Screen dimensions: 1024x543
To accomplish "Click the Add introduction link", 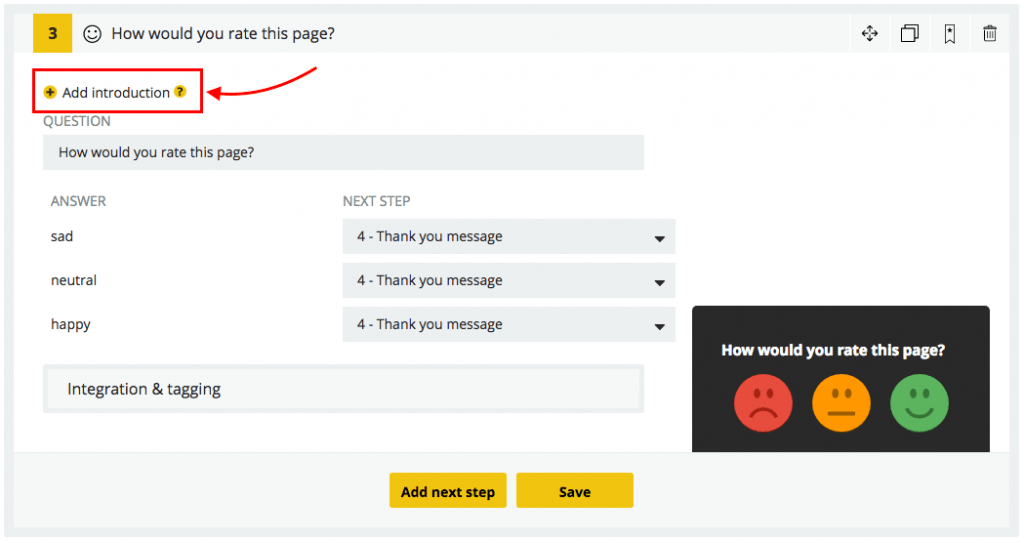I will 116,92.
